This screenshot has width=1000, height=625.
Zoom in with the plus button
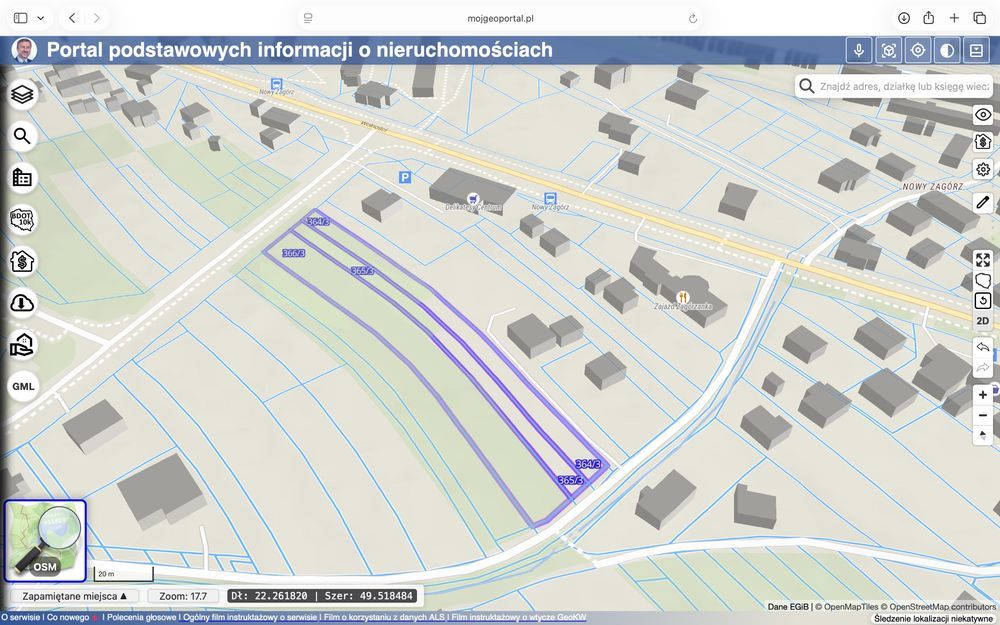983,395
